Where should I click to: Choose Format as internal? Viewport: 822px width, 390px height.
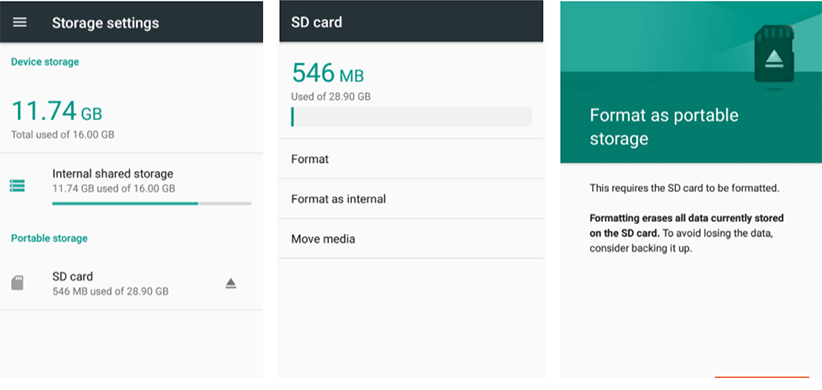click(x=411, y=199)
